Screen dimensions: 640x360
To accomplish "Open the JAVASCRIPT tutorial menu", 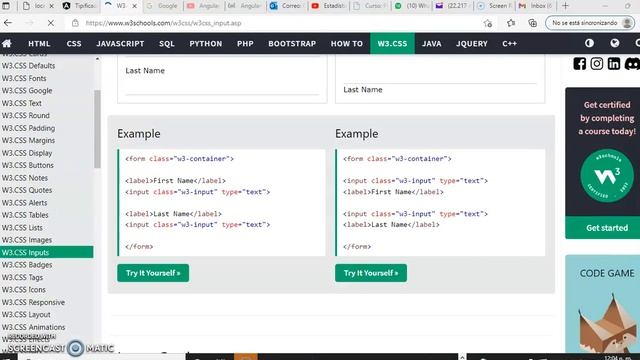I will pyautogui.click(x=120, y=43).
